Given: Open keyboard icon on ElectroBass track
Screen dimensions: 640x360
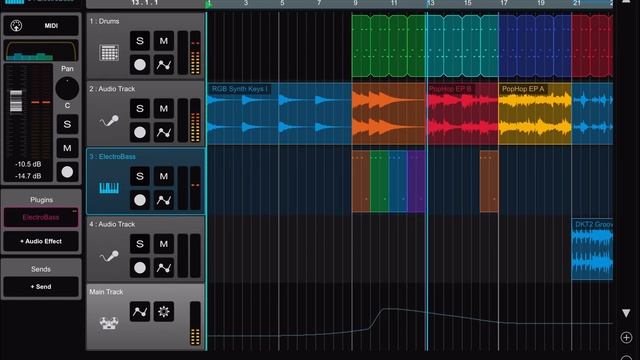Looking at the screenshot, I should 109,188.
